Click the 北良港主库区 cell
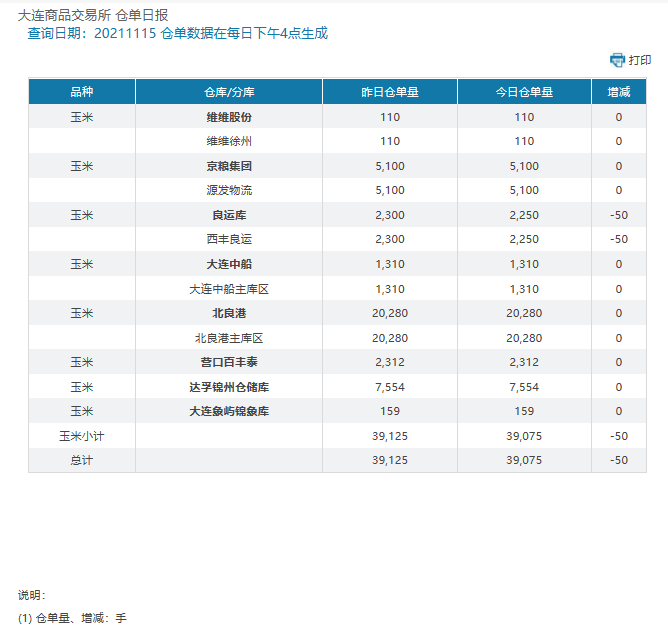This screenshot has height=640, width=668. [229, 338]
